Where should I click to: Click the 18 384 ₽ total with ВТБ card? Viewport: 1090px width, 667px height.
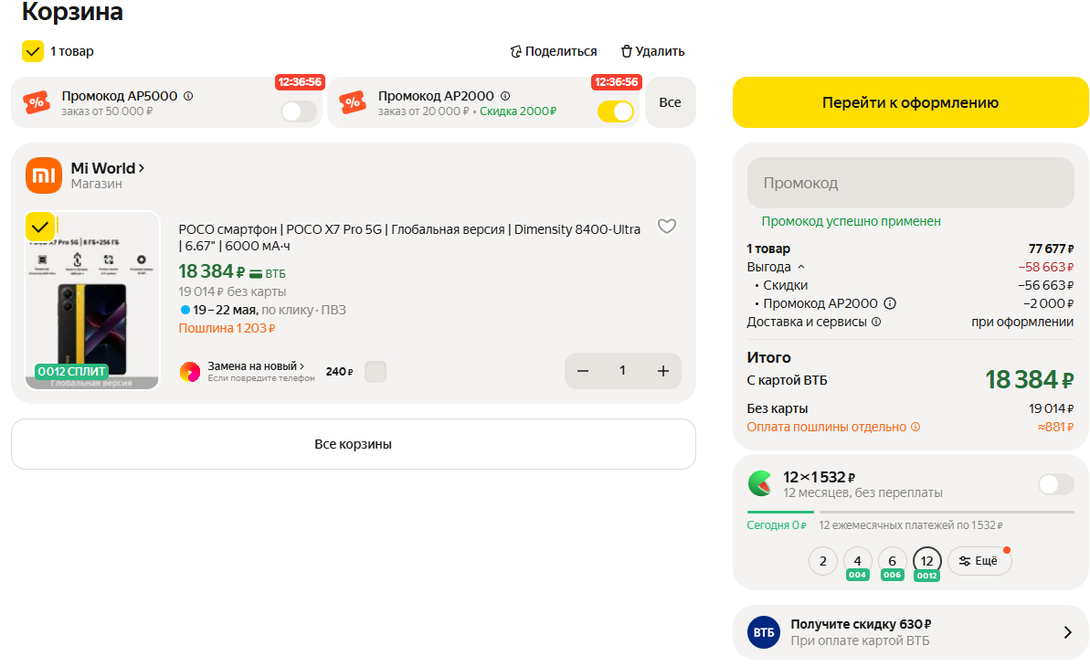(x=1029, y=380)
